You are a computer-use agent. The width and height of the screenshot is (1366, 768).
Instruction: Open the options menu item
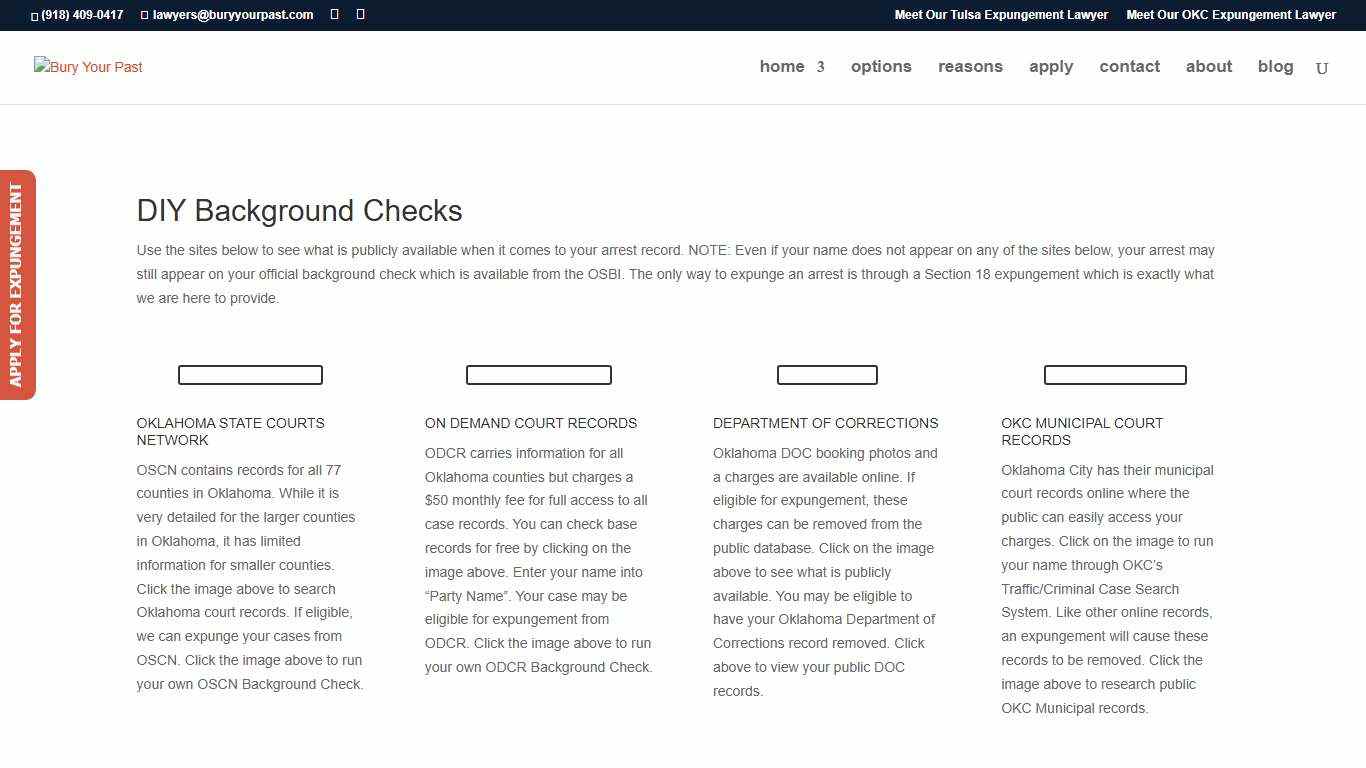click(x=881, y=66)
